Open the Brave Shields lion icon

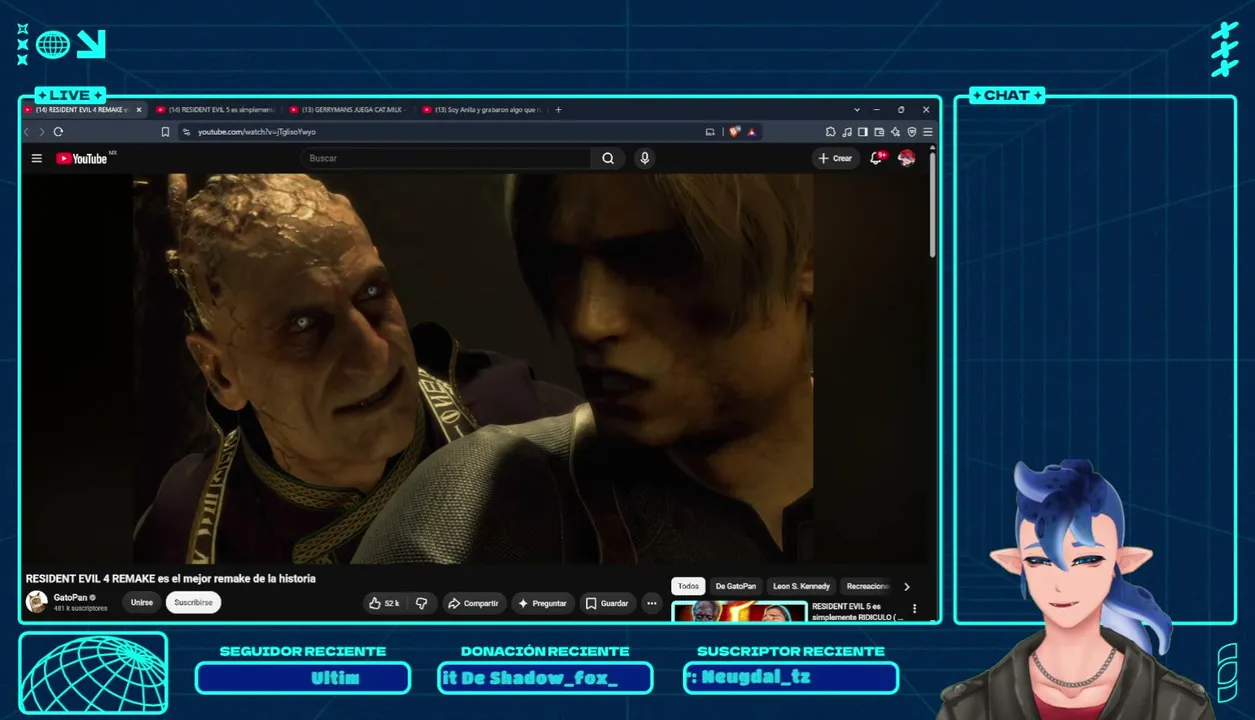(734, 131)
